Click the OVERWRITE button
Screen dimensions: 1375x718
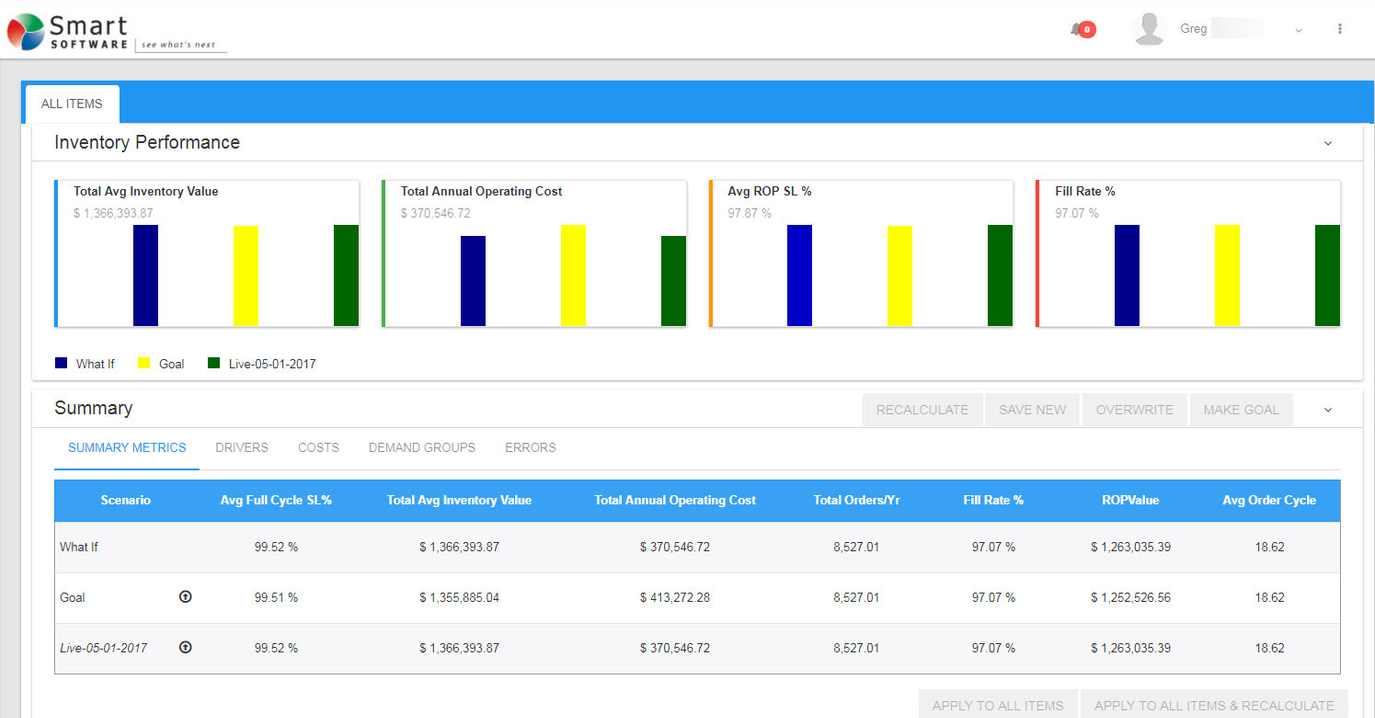pos(1134,410)
